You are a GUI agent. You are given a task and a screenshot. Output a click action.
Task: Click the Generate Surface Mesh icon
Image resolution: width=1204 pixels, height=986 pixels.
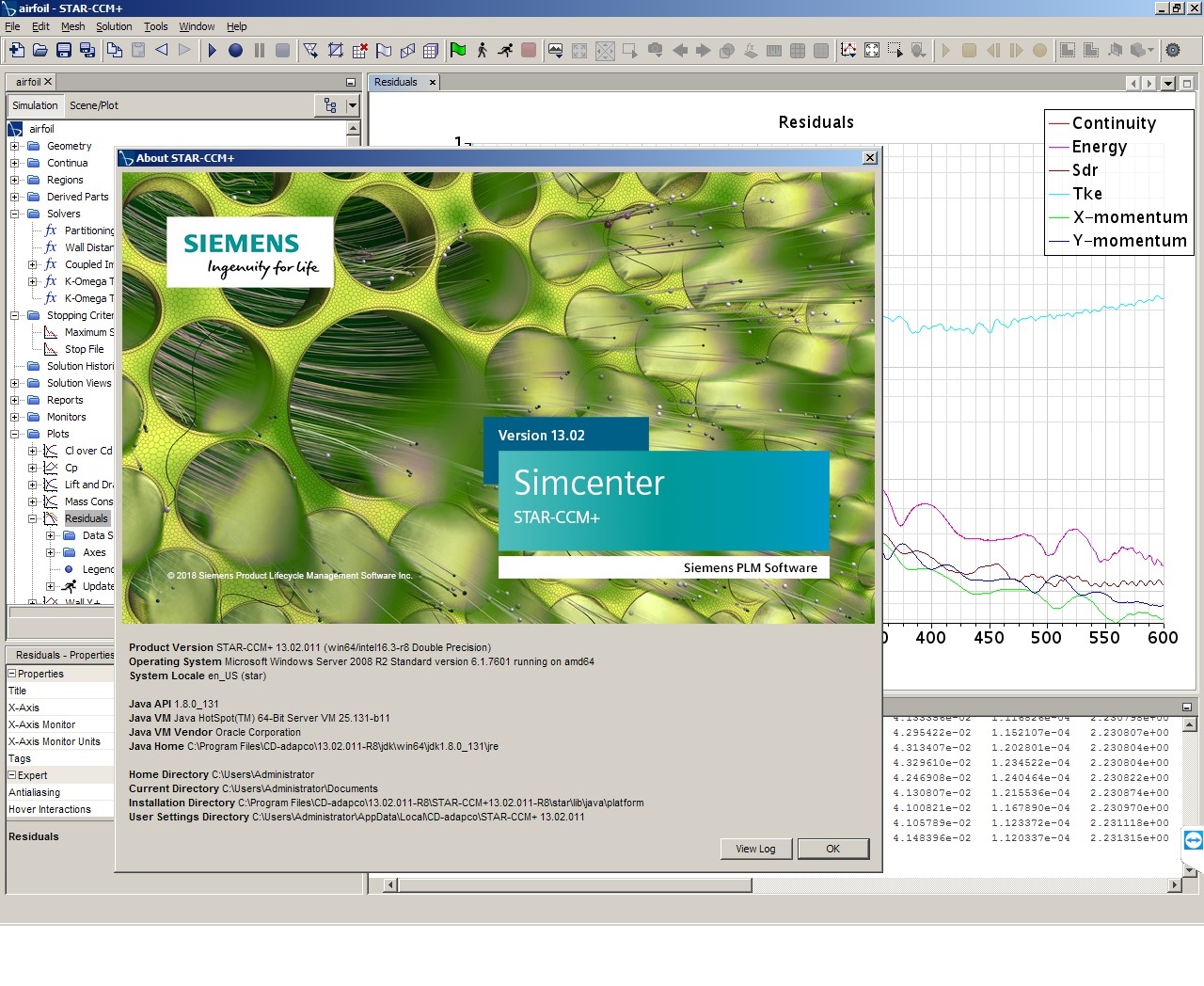(407, 50)
